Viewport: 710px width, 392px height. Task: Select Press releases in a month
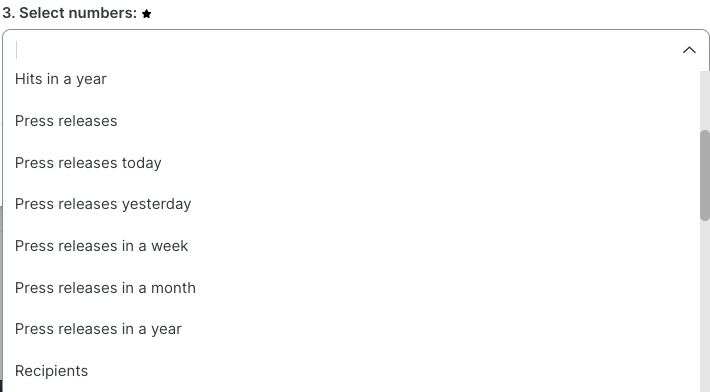tap(351, 287)
